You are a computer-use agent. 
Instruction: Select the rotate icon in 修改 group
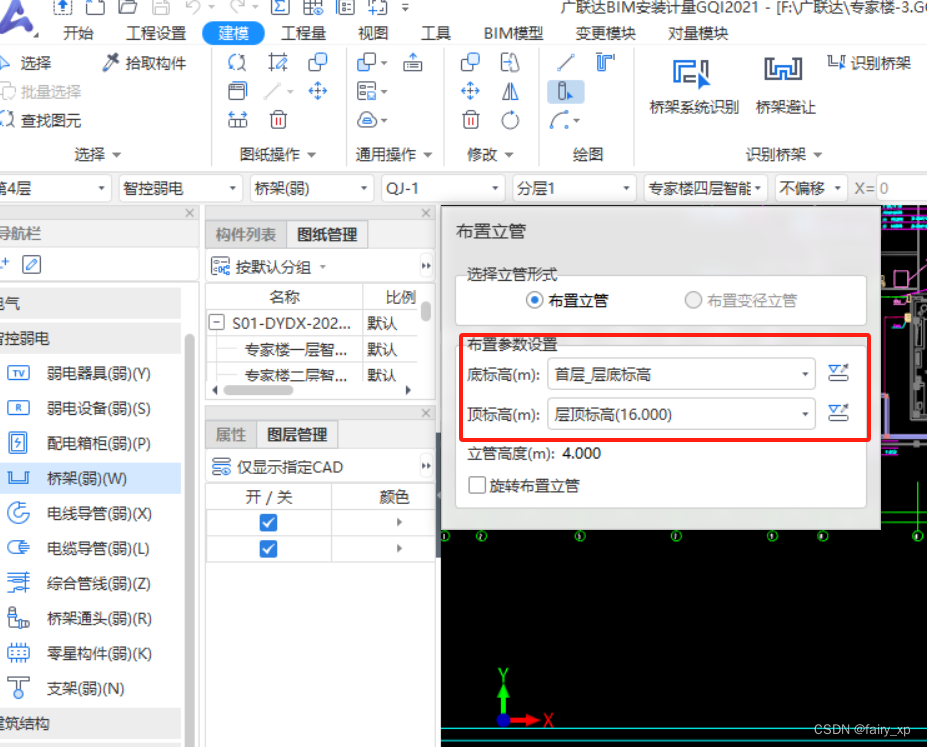[509, 120]
